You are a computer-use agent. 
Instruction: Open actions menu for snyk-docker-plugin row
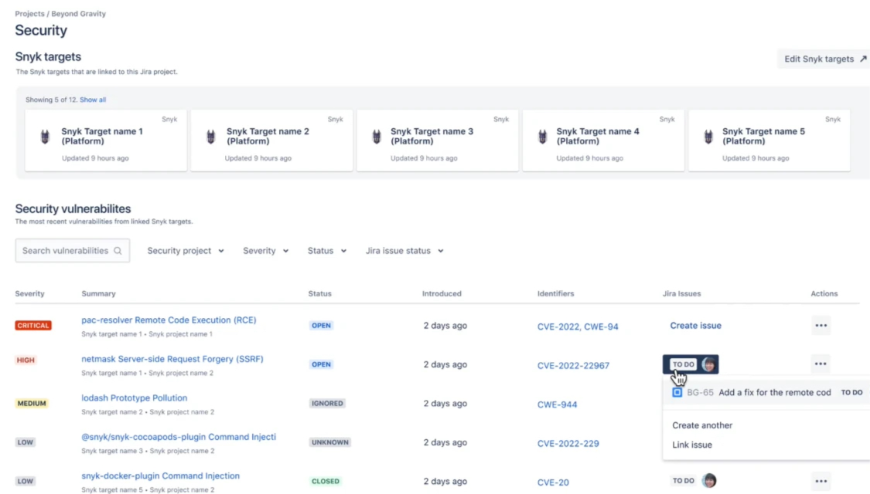coord(821,481)
